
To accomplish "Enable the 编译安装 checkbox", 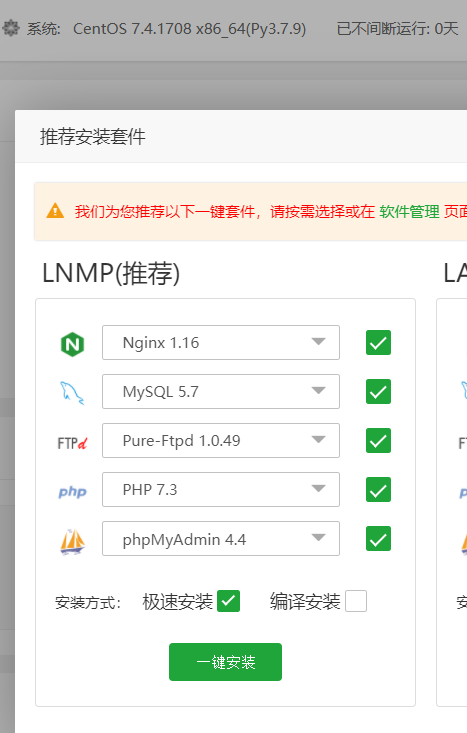I will 356,601.
